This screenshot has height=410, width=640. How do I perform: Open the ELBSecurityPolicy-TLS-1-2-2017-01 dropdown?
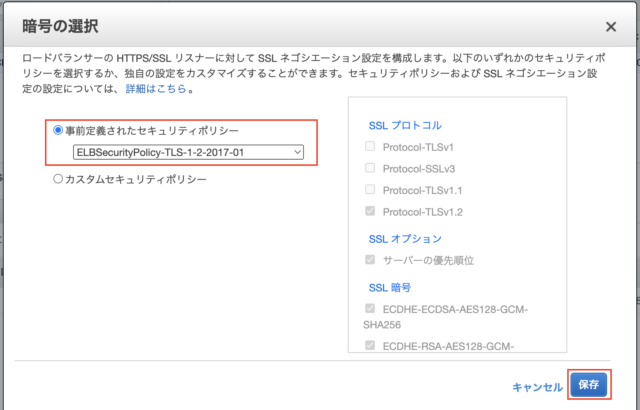coord(188,152)
